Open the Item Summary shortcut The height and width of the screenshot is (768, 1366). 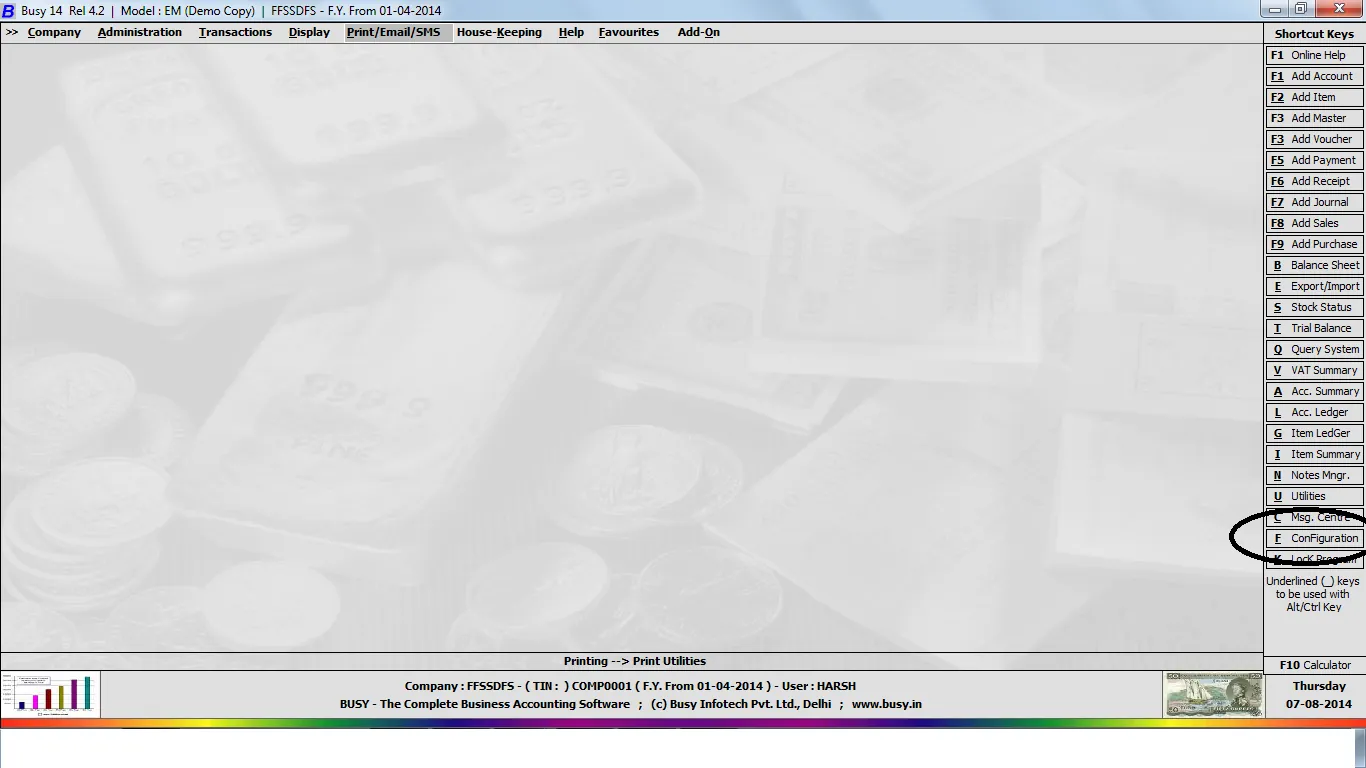(1314, 454)
